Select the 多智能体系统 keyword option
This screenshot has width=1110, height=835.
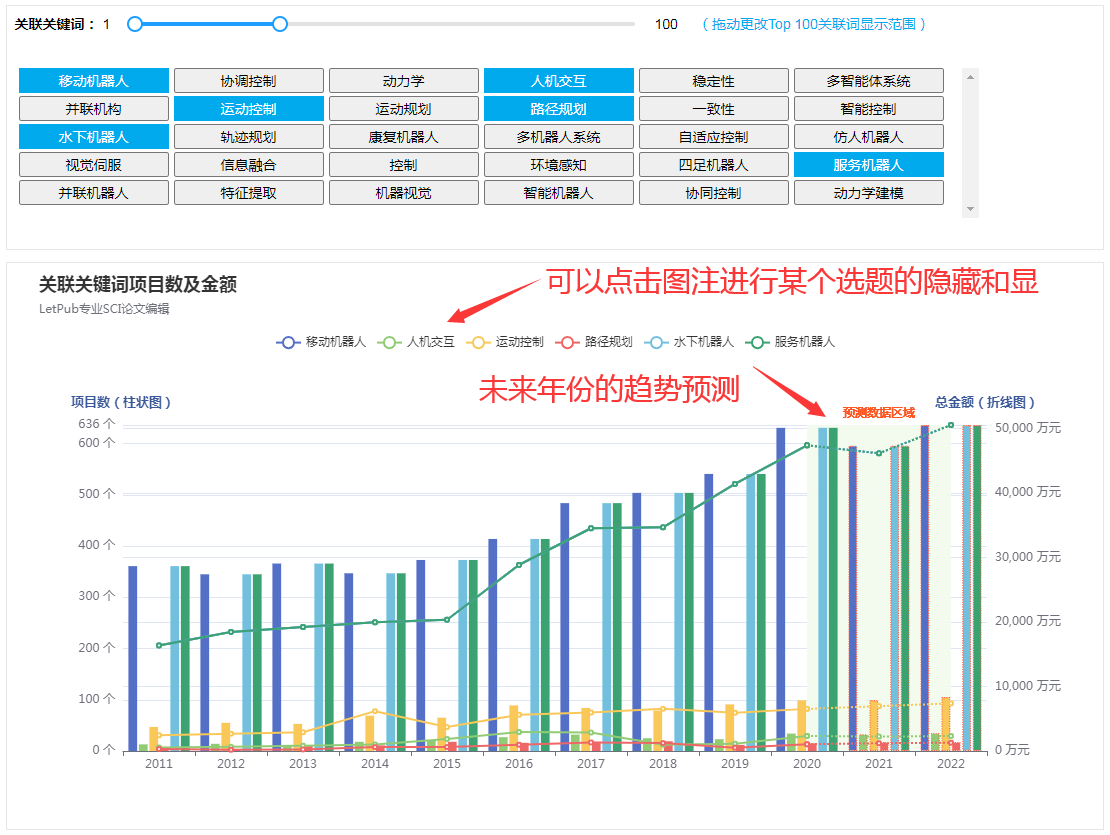(x=868, y=80)
